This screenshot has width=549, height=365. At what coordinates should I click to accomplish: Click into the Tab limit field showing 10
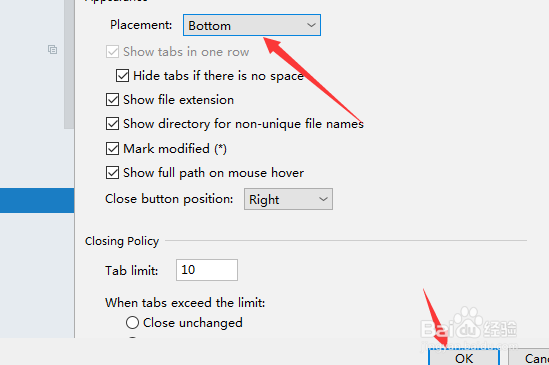(207, 270)
